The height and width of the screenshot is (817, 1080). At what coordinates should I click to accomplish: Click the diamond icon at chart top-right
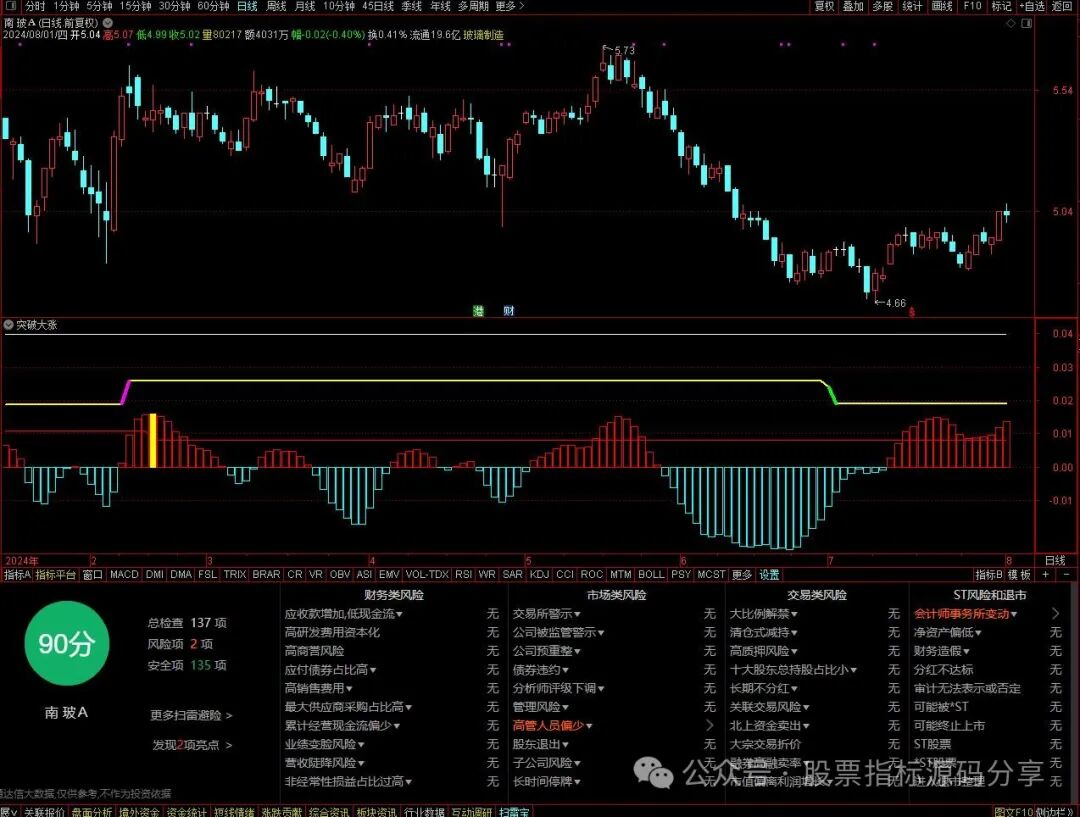click(1011, 23)
